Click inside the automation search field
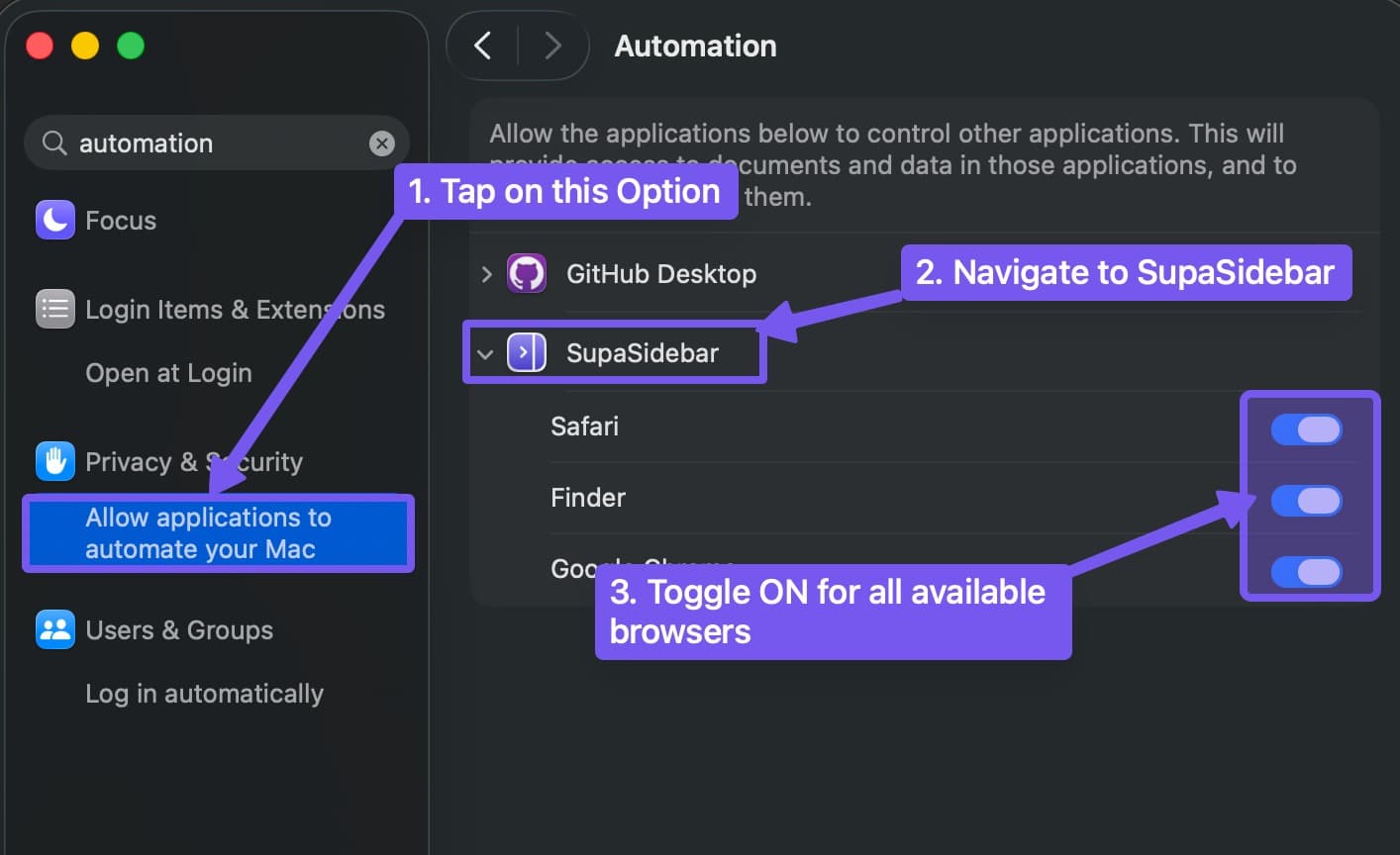The width and height of the screenshot is (1400, 855). click(198, 142)
